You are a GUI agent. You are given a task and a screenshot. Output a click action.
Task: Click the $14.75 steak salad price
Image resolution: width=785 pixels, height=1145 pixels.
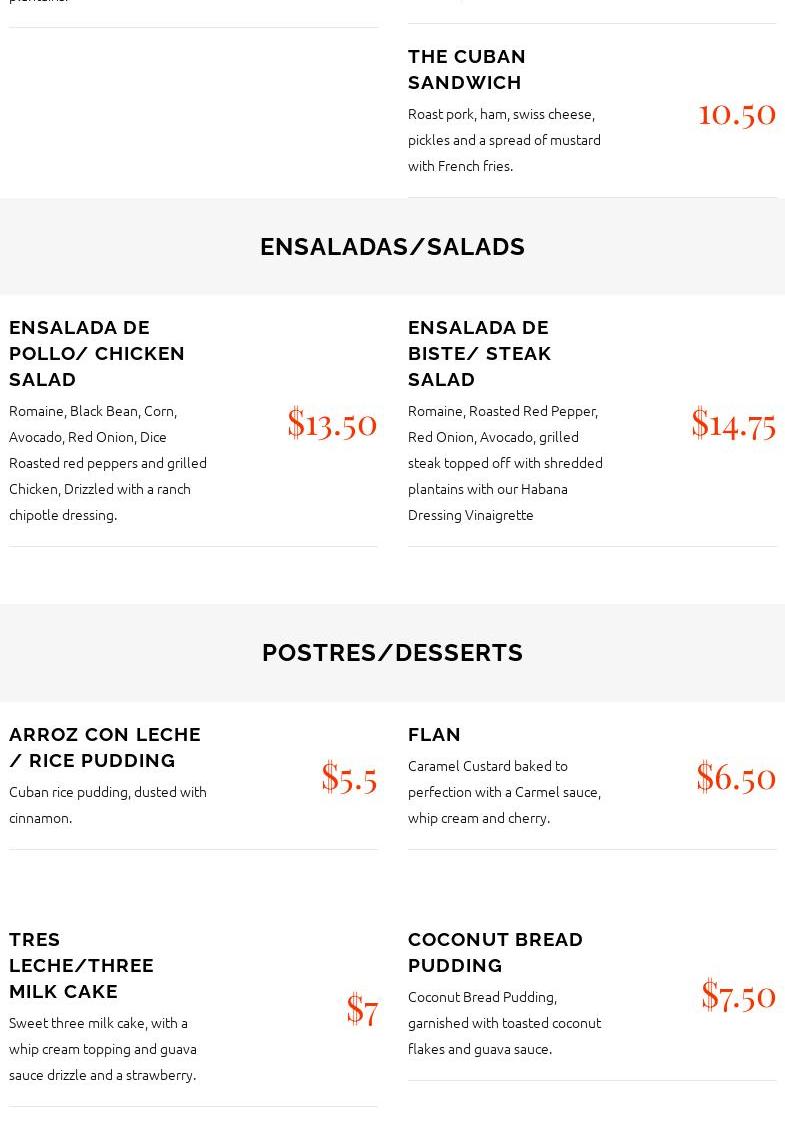click(x=734, y=424)
